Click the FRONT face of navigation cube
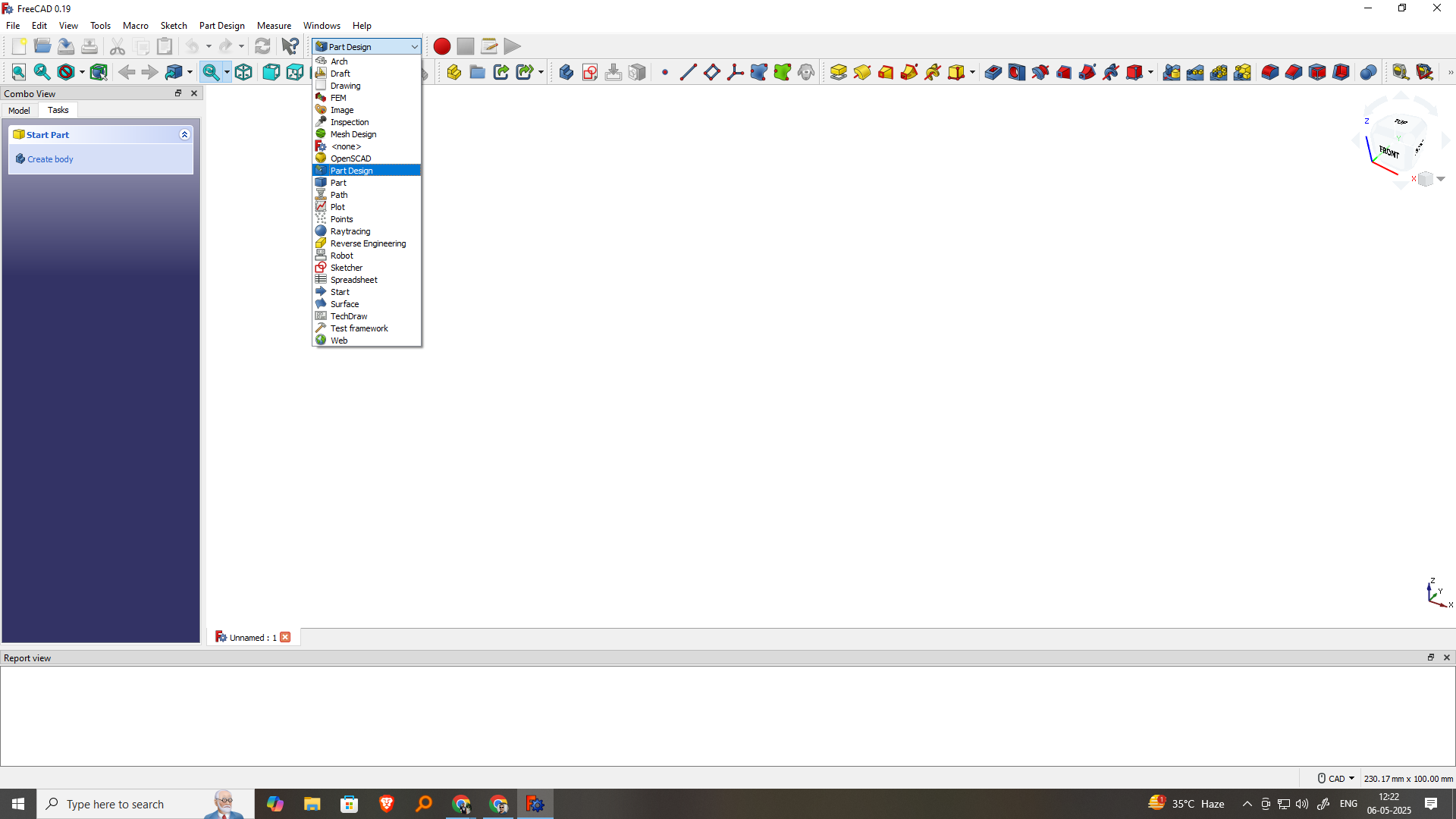1456x819 pixels. (x=1389, y=152)
